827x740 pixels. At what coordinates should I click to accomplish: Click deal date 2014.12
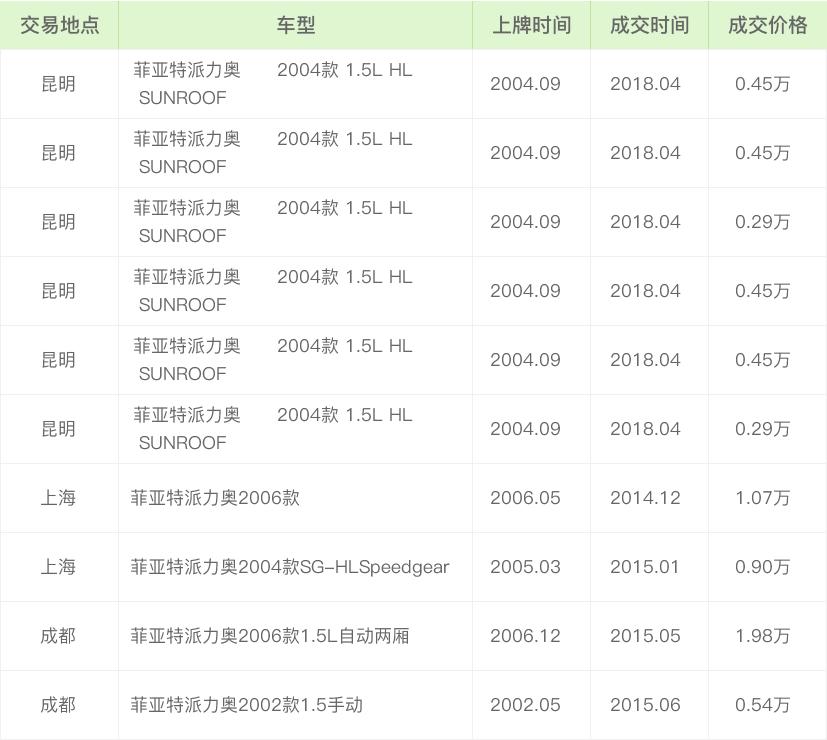point(645,498)
